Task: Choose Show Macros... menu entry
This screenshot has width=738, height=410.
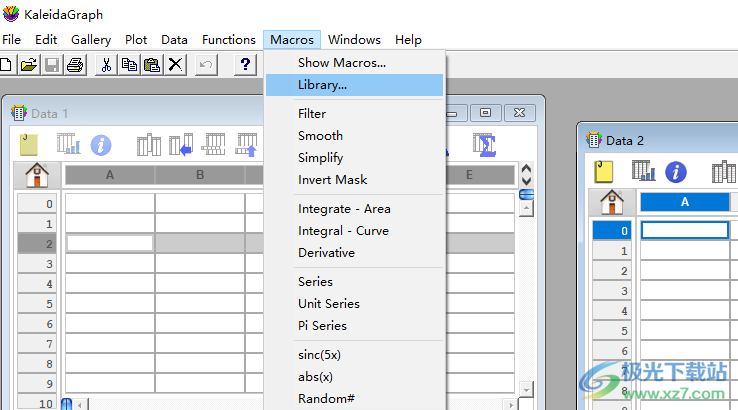Action: 342,62
